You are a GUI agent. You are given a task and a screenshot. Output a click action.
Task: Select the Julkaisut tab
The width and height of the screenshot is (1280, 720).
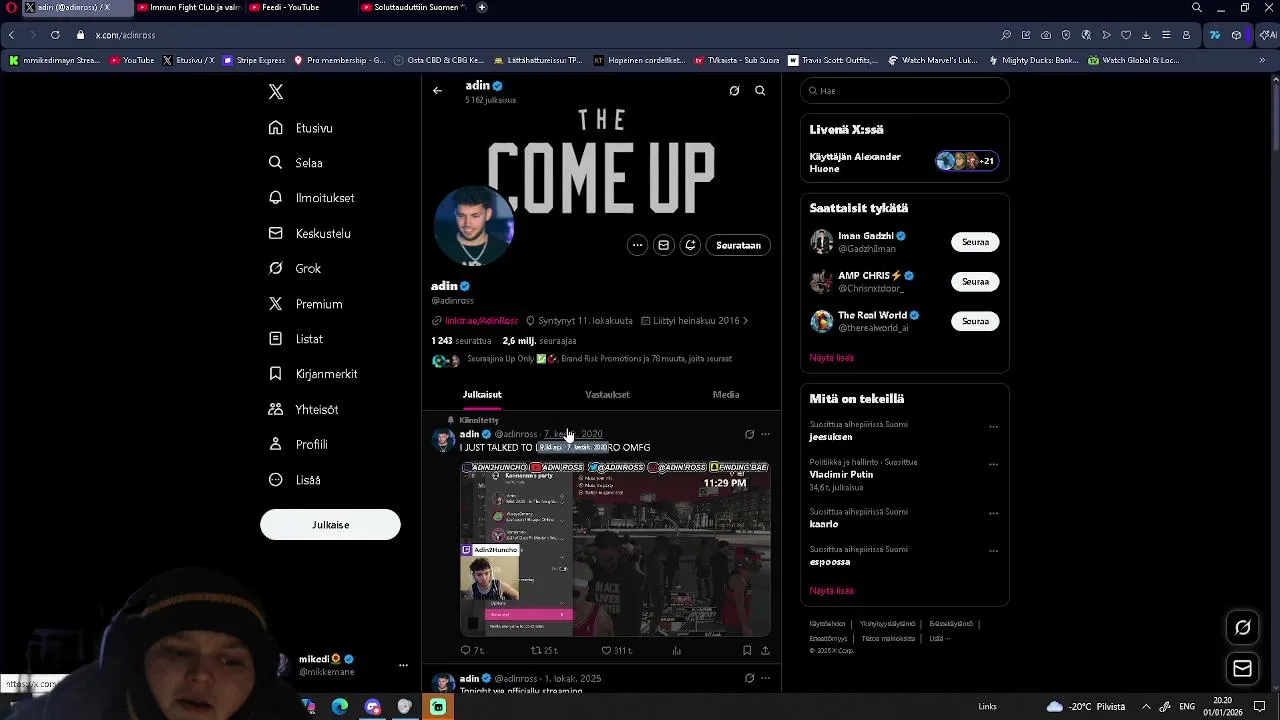482,395
